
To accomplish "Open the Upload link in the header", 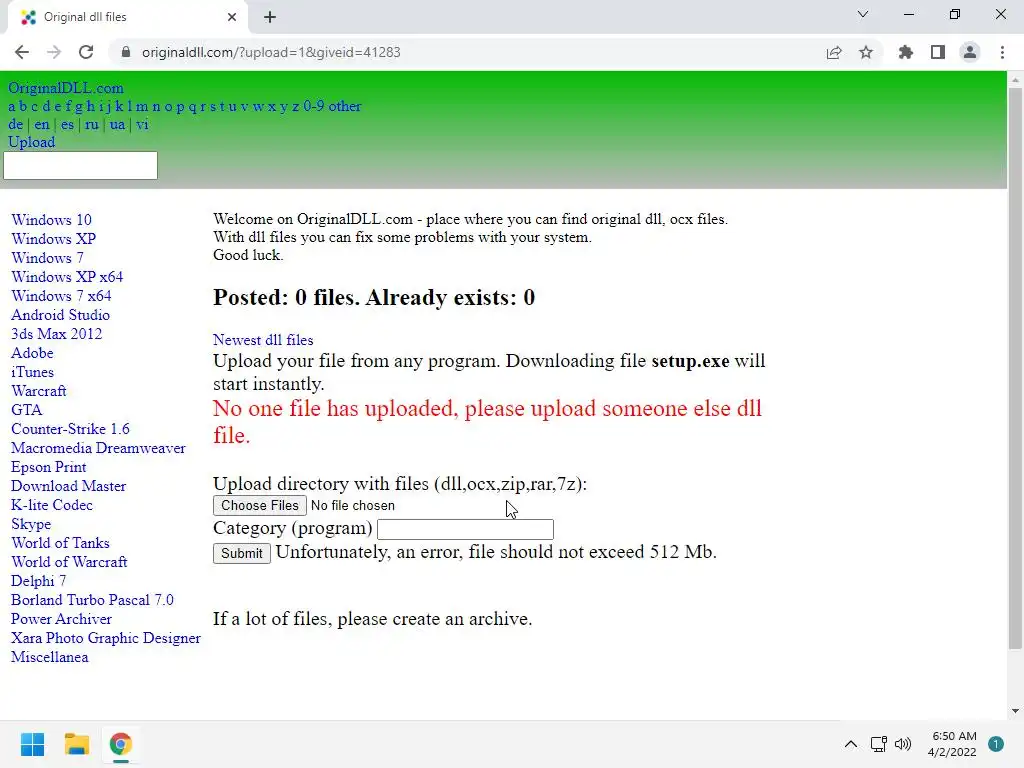I will click(31, 142).
